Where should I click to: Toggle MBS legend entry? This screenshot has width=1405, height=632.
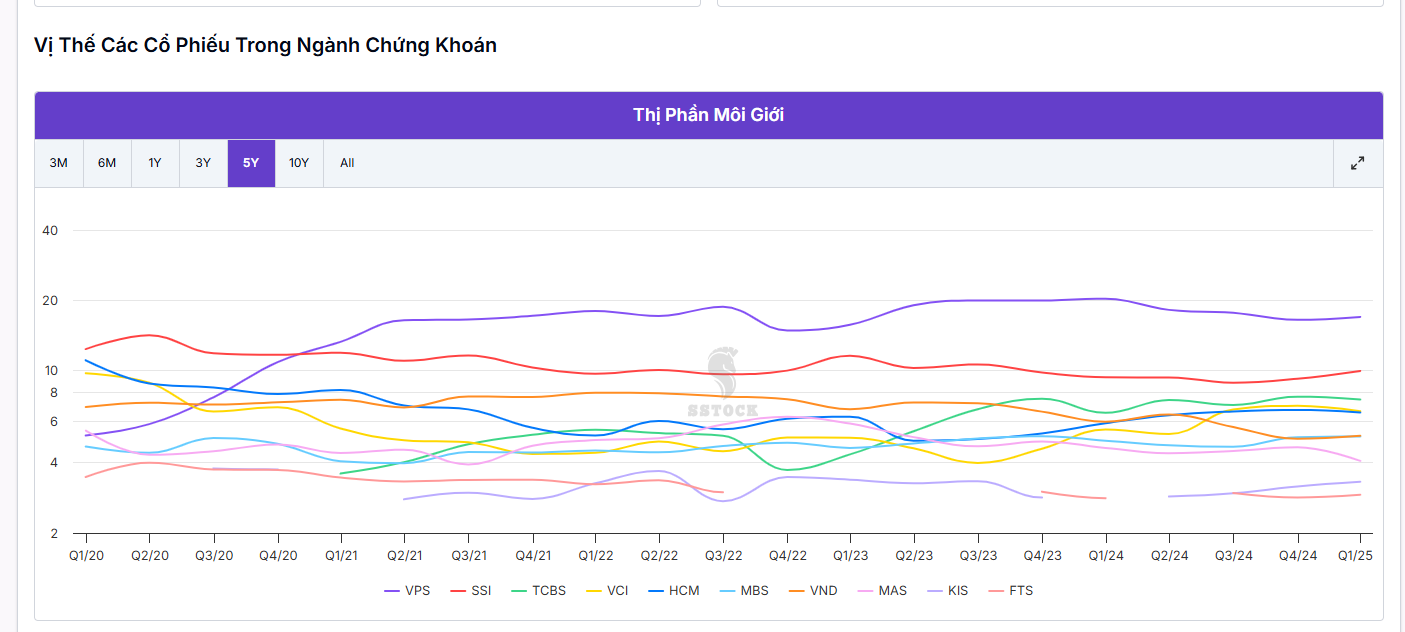(744, 591)
